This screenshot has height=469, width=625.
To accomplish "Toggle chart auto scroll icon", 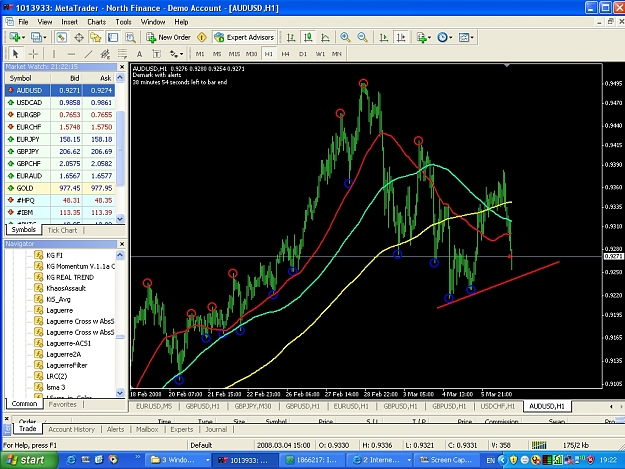I will pos(383,37).
